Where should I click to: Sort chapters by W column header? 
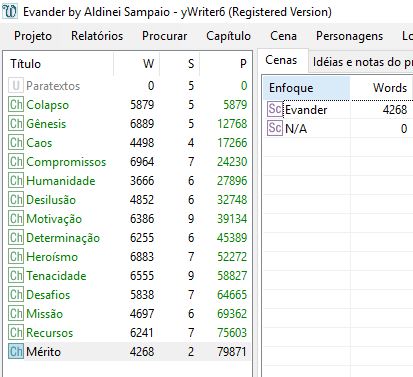click(137, 64)
